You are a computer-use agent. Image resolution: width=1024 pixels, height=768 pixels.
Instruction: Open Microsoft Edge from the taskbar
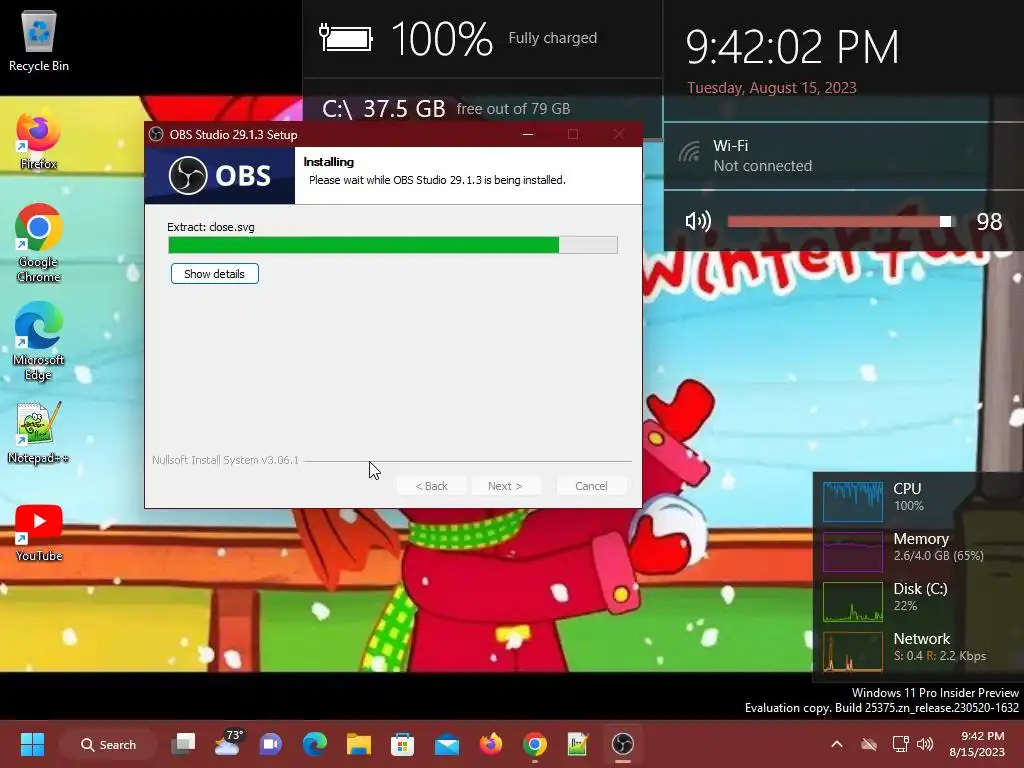(315, 744)
